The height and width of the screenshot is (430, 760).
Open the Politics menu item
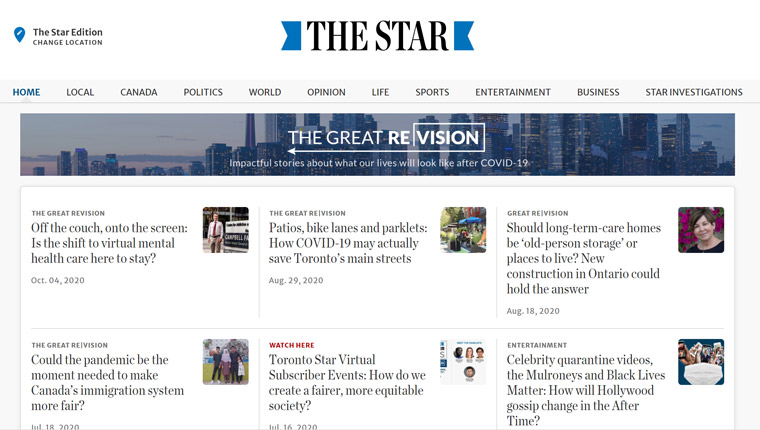203,92
